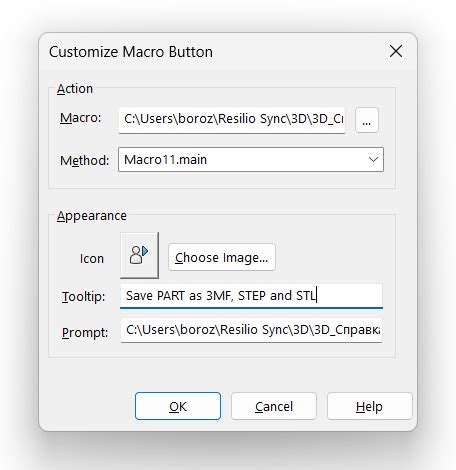This screenshot has width=456, height=470.
Task: Expand the Method dropdown arrow
Action: 373,160
